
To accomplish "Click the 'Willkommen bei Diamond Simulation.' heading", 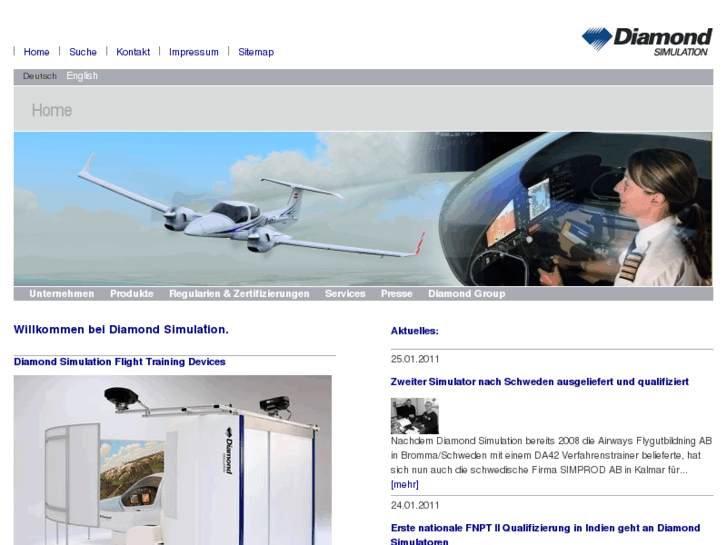I will 121,329.
